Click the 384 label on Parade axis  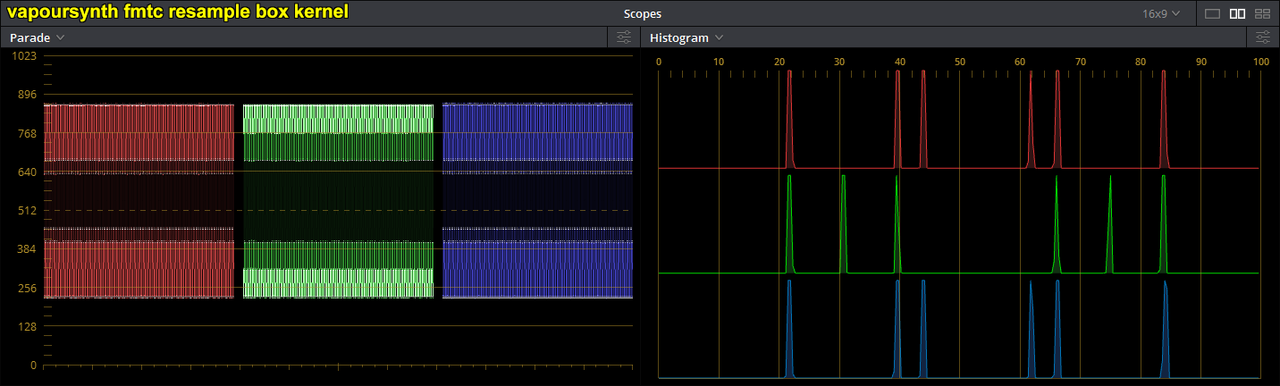(x=27, y=250)
